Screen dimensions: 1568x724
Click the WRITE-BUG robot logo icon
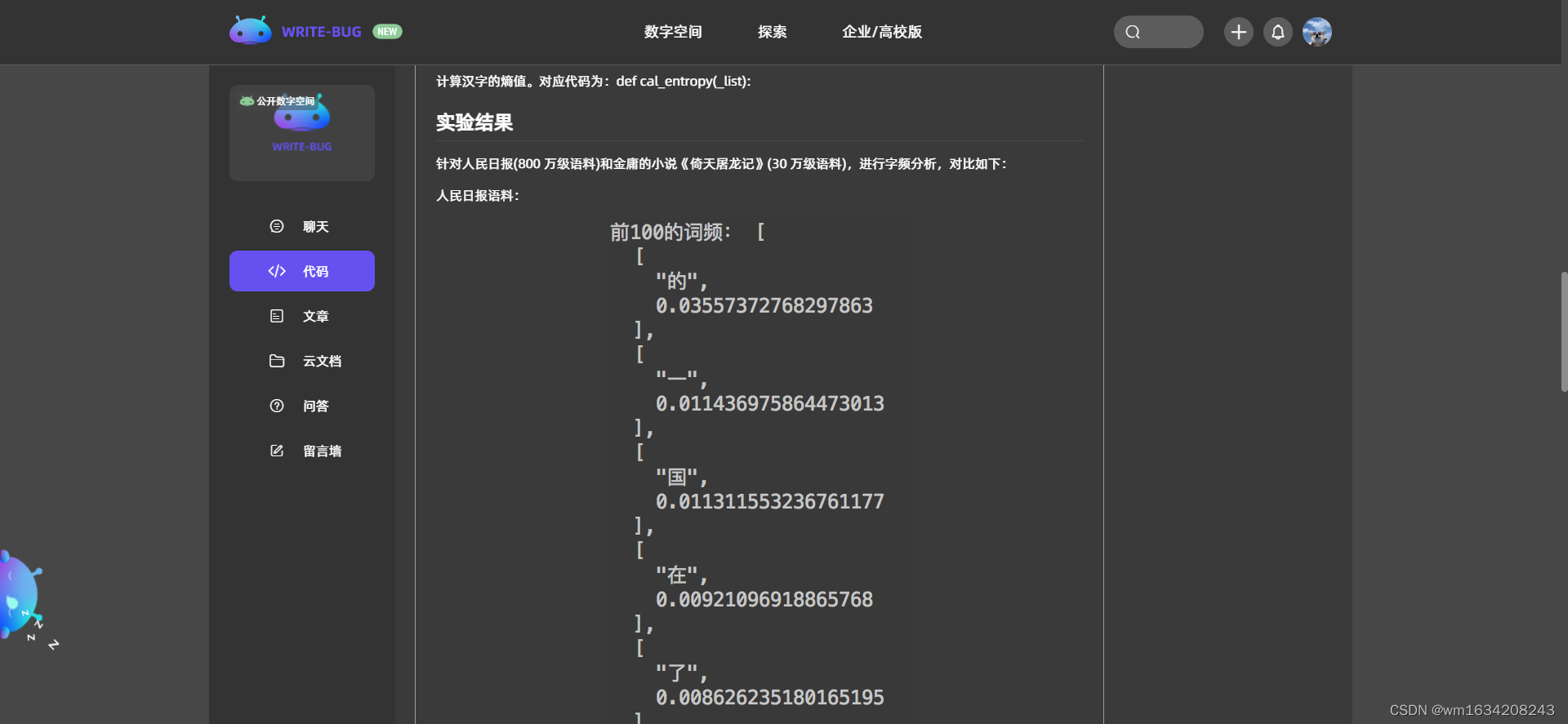point(250,31)
